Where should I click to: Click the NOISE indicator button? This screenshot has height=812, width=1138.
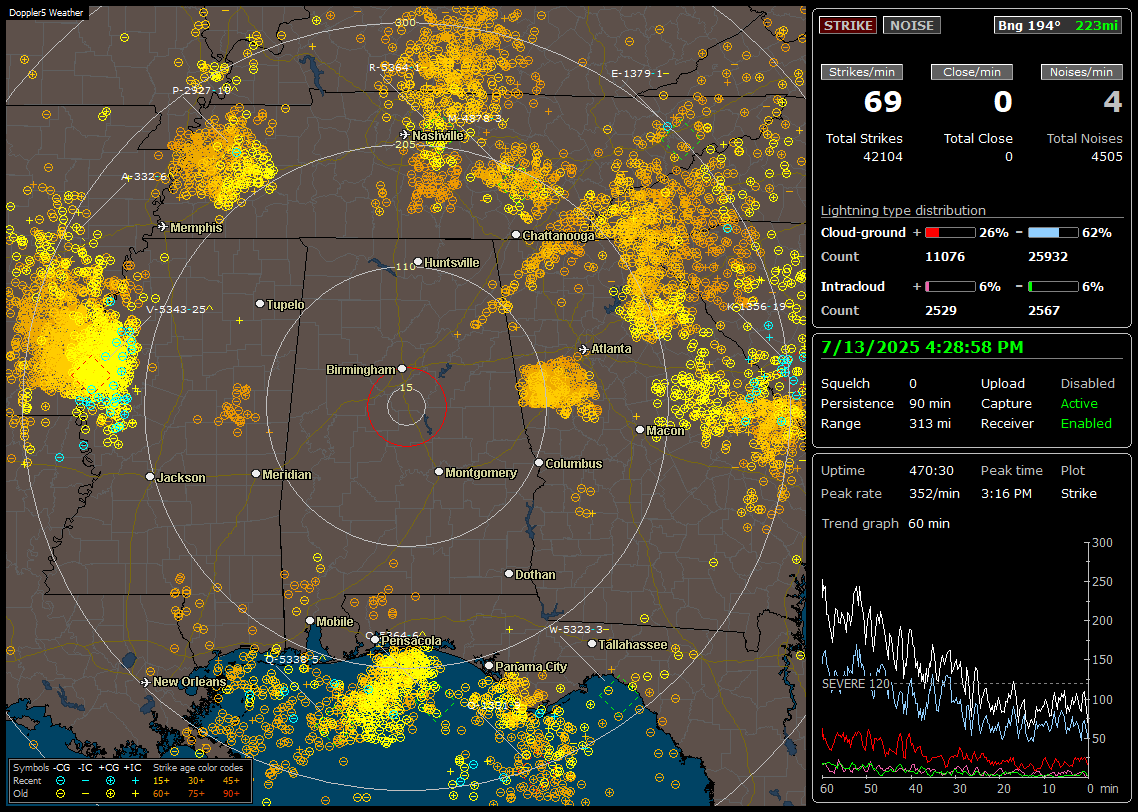912,25
